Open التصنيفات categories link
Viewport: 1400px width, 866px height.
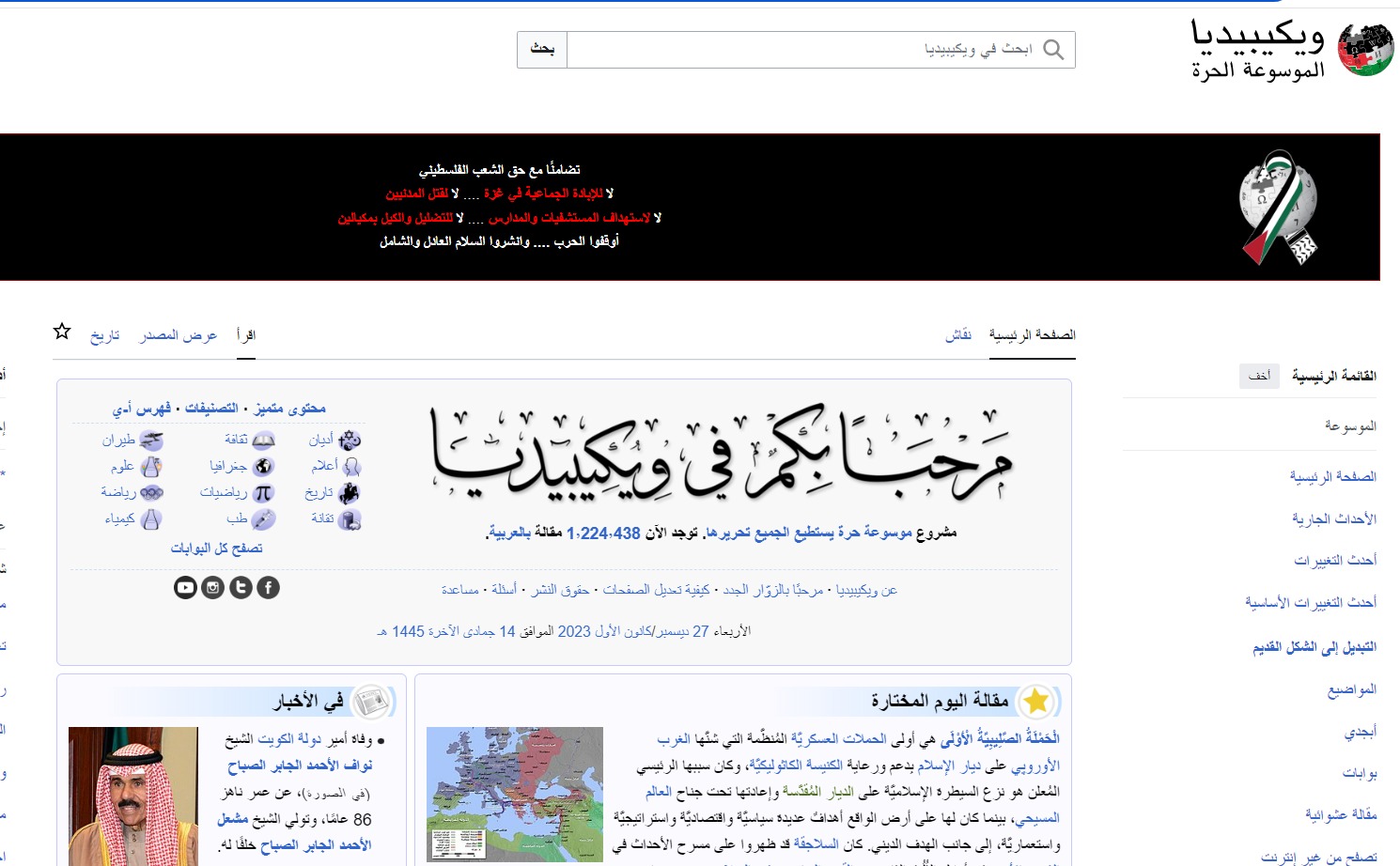tap(211, 409)
